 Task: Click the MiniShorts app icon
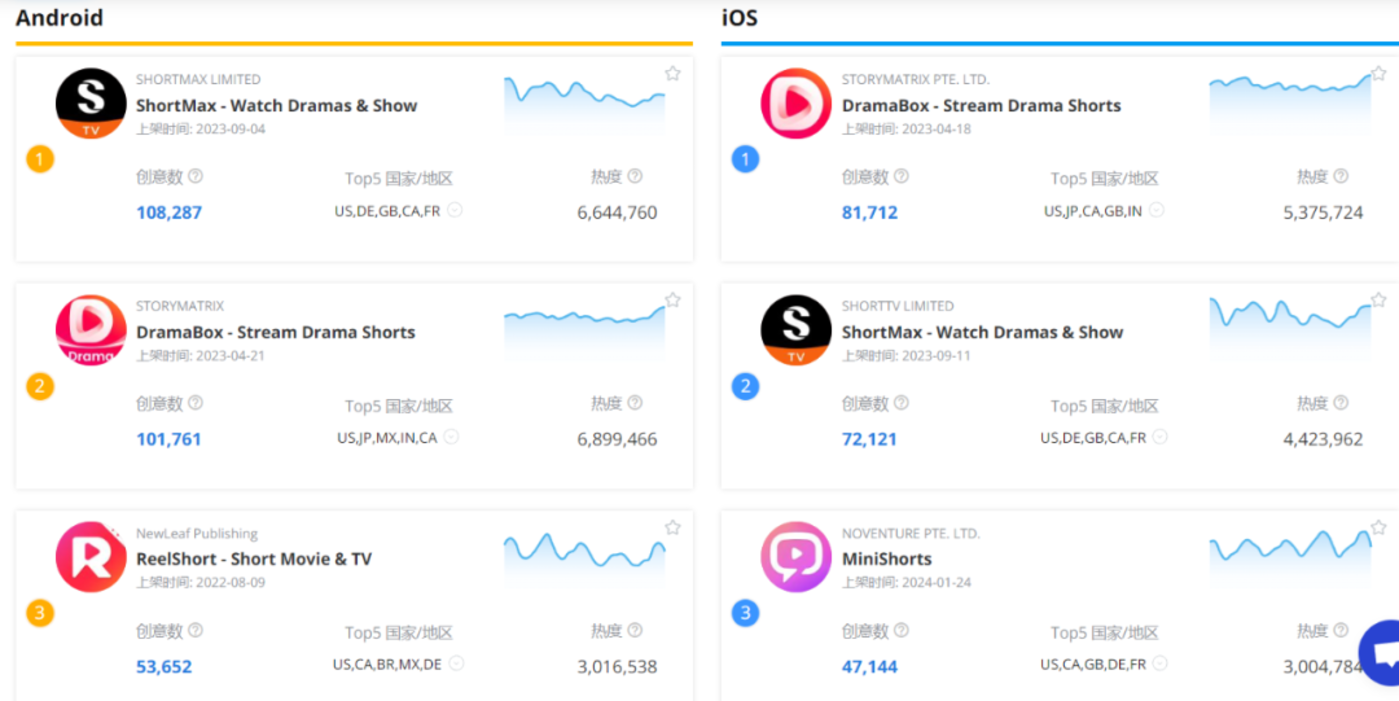(x=796, y=556)
